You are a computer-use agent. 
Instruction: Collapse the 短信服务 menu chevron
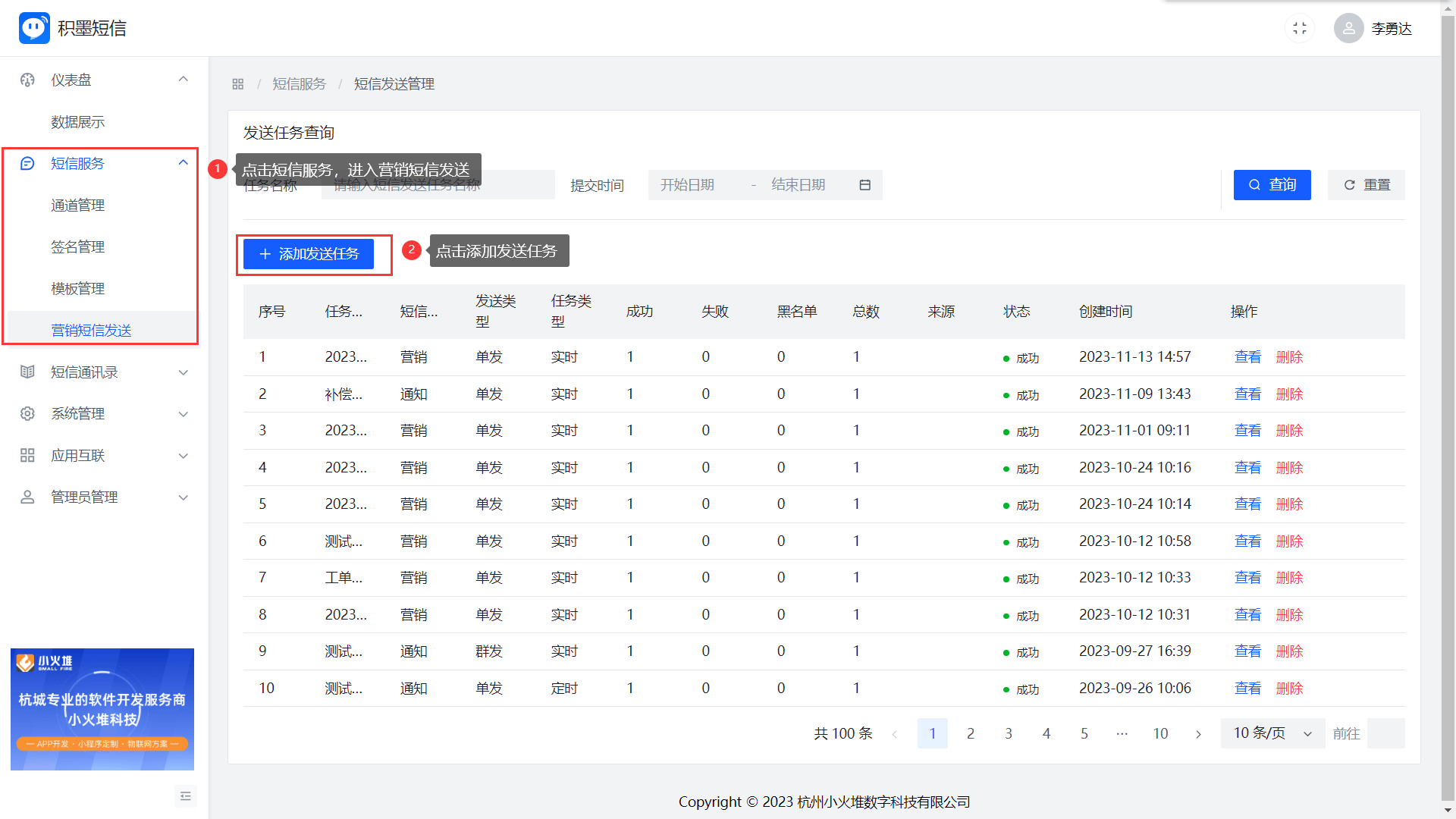183,163
